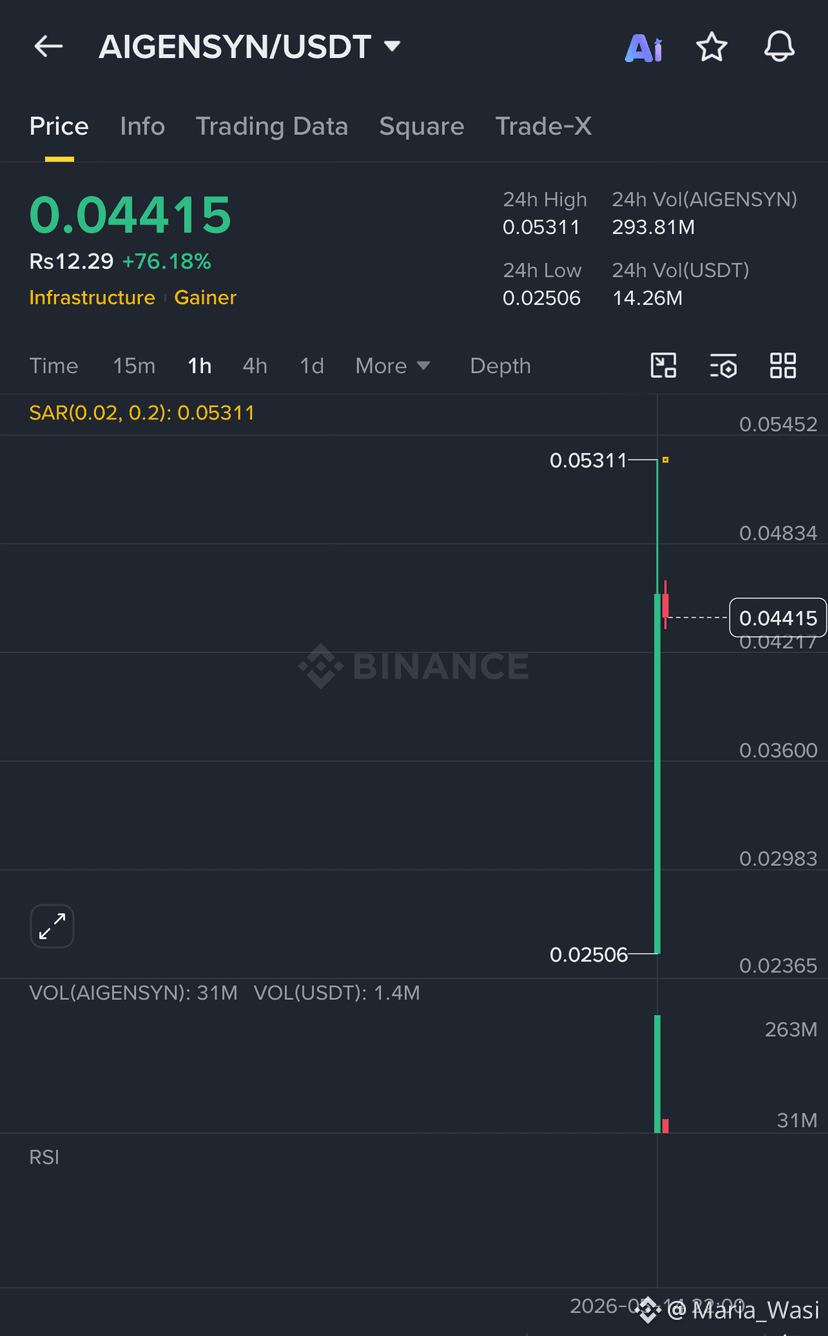The height and width of the screenshot is (1336, 828).
Task: Select the 1d timeframe option
Action: tap(312, 366)
